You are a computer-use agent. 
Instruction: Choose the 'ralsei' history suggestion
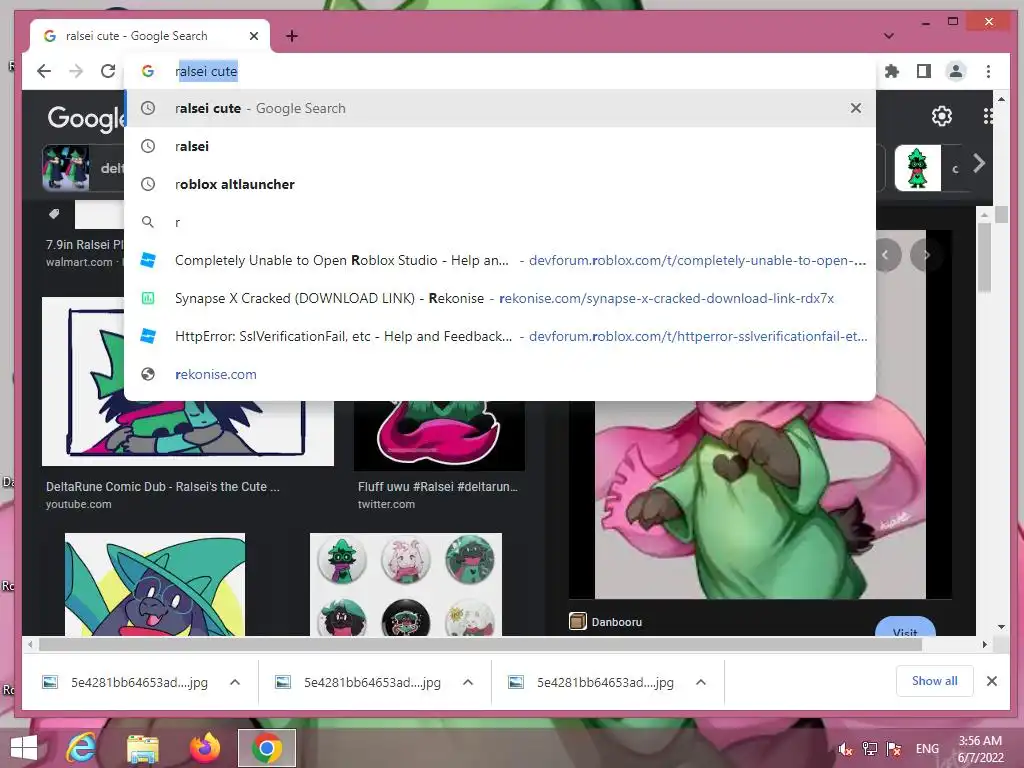point(500,146)
